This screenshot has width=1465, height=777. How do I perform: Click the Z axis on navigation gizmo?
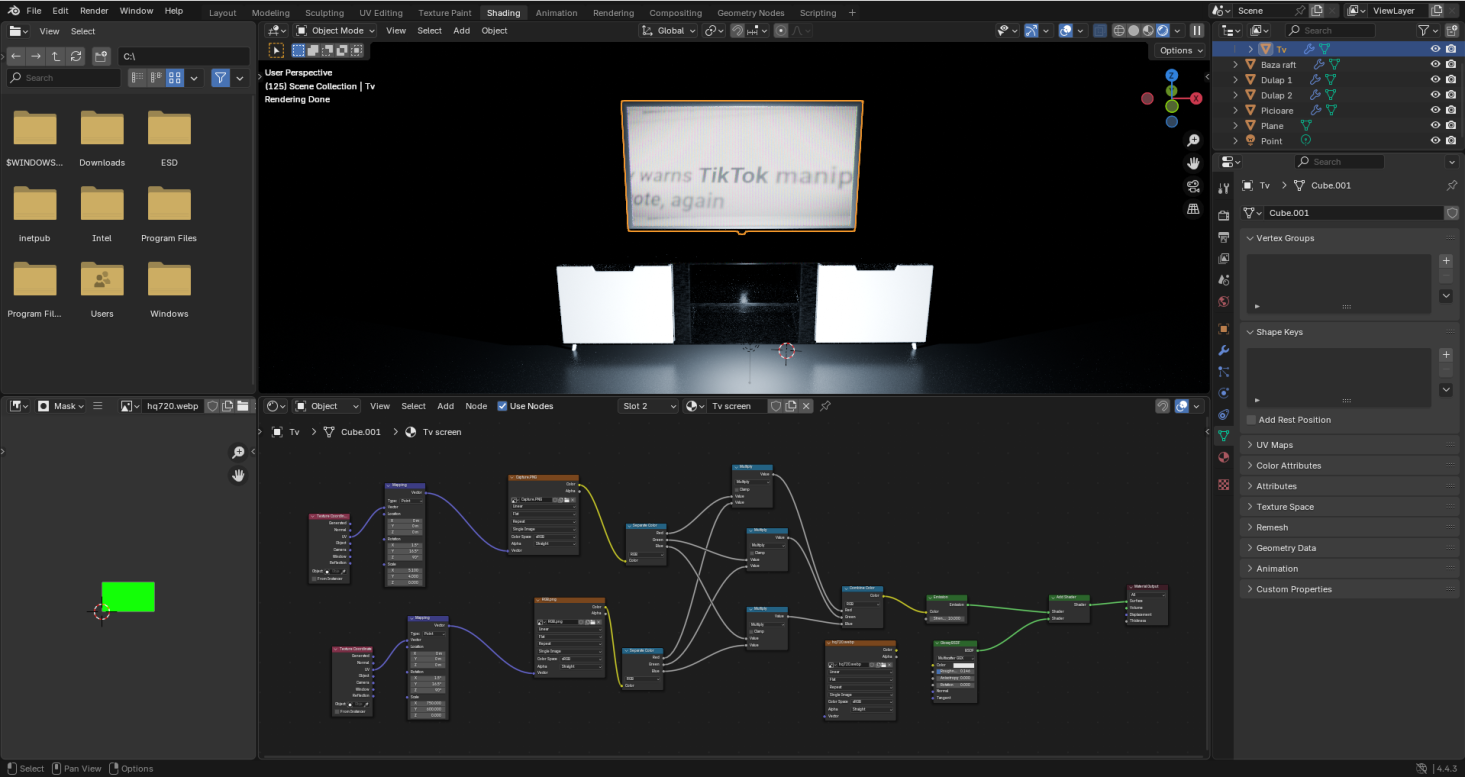1172,75
